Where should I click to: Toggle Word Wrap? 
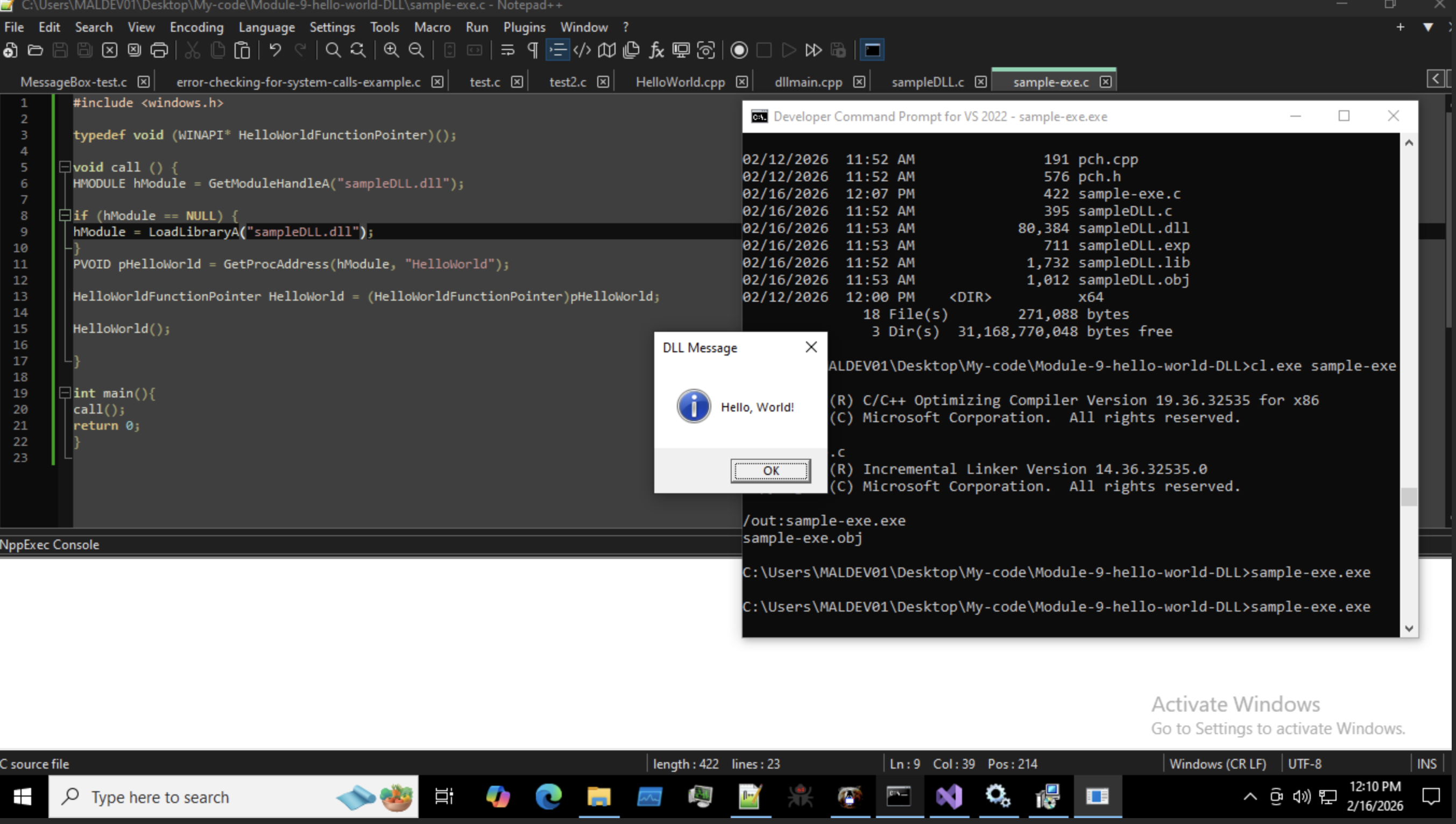(508, 50)
